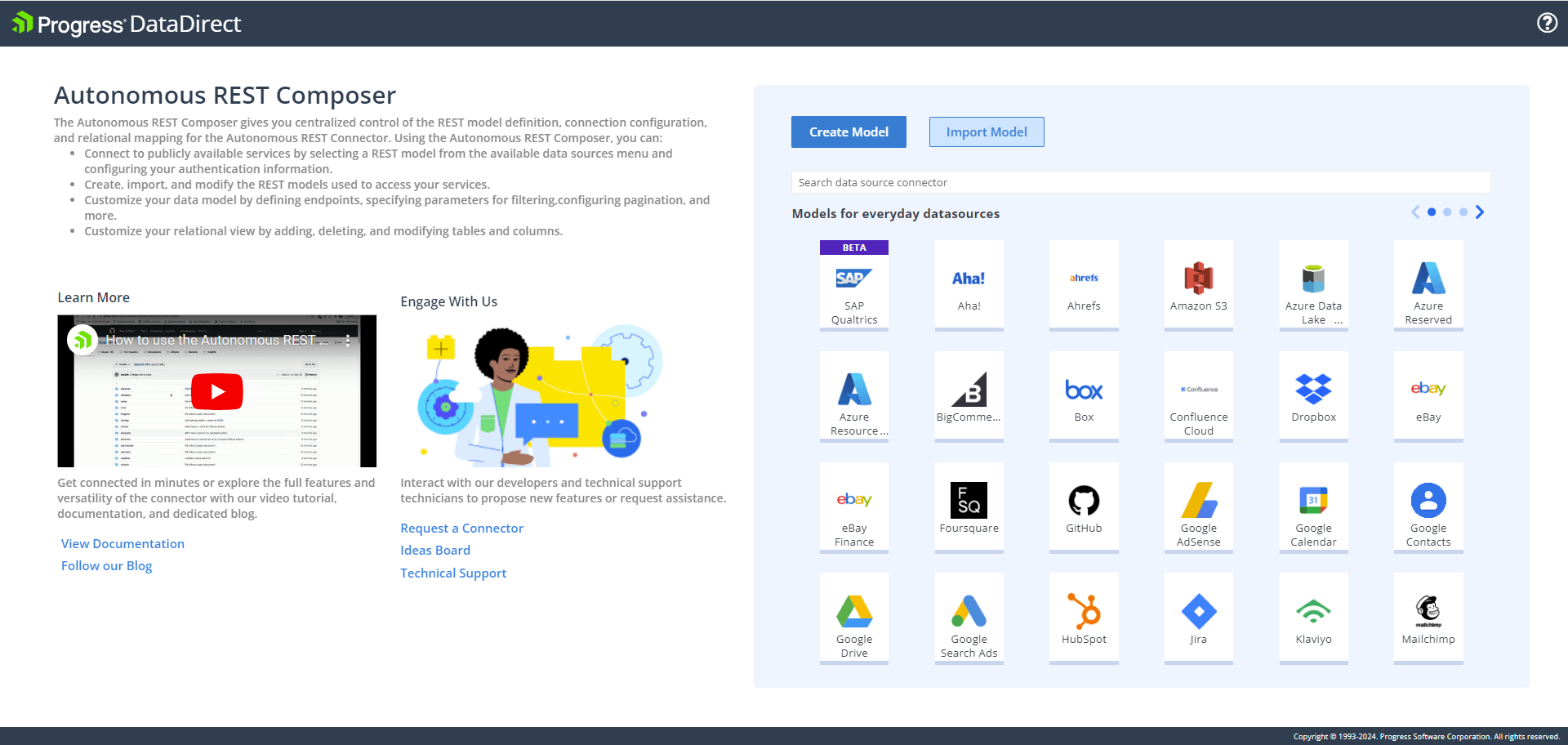This screenshot has width=1568, height=745.
Task: Click the 'Autonomous REST Composer' page heading
Action: [225, 96]
